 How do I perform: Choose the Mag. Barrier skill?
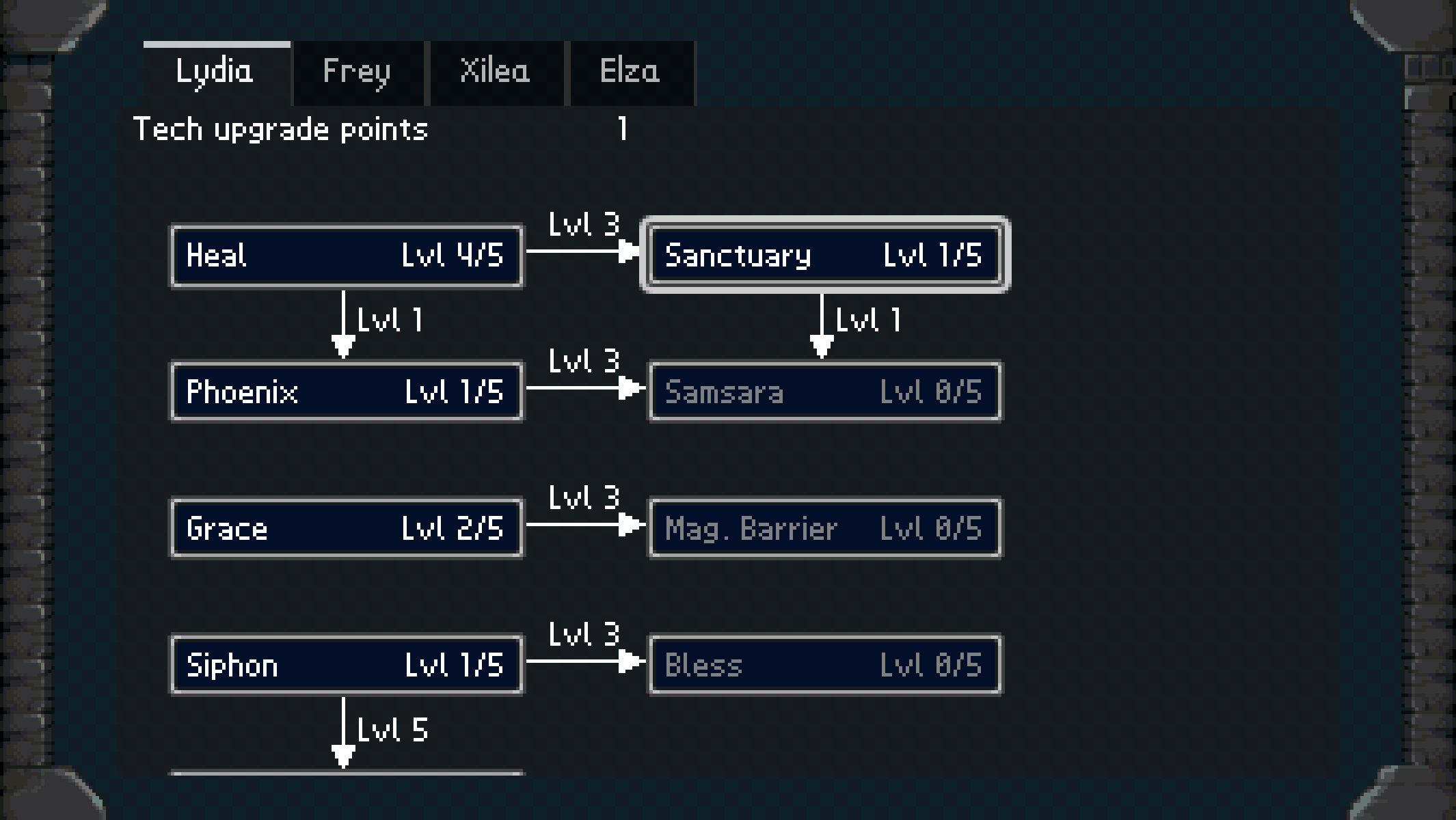(x=824, y=528)
